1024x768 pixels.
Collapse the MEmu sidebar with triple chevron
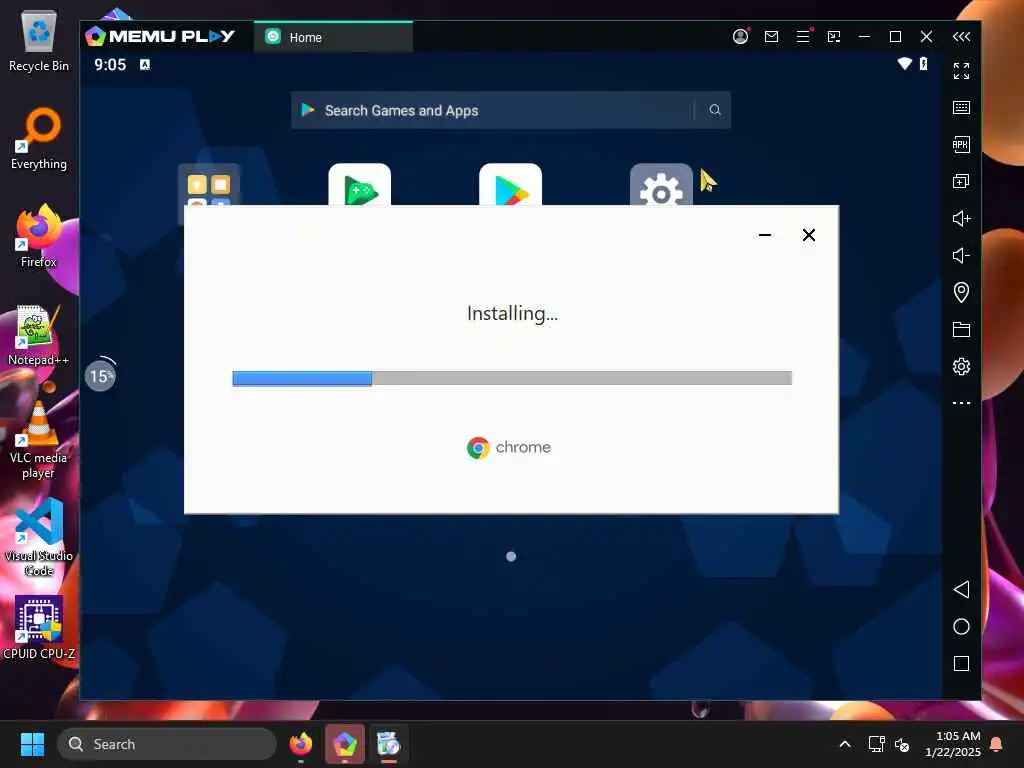coord(961,37)
